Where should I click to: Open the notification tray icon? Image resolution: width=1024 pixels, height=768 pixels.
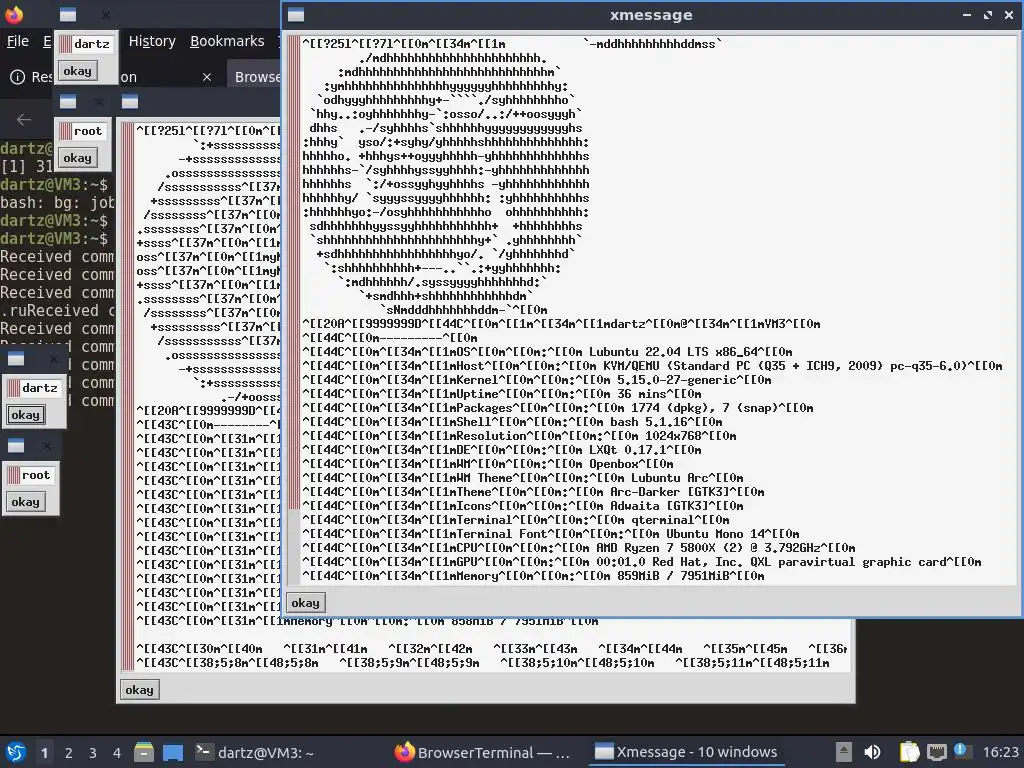(961, 751)
